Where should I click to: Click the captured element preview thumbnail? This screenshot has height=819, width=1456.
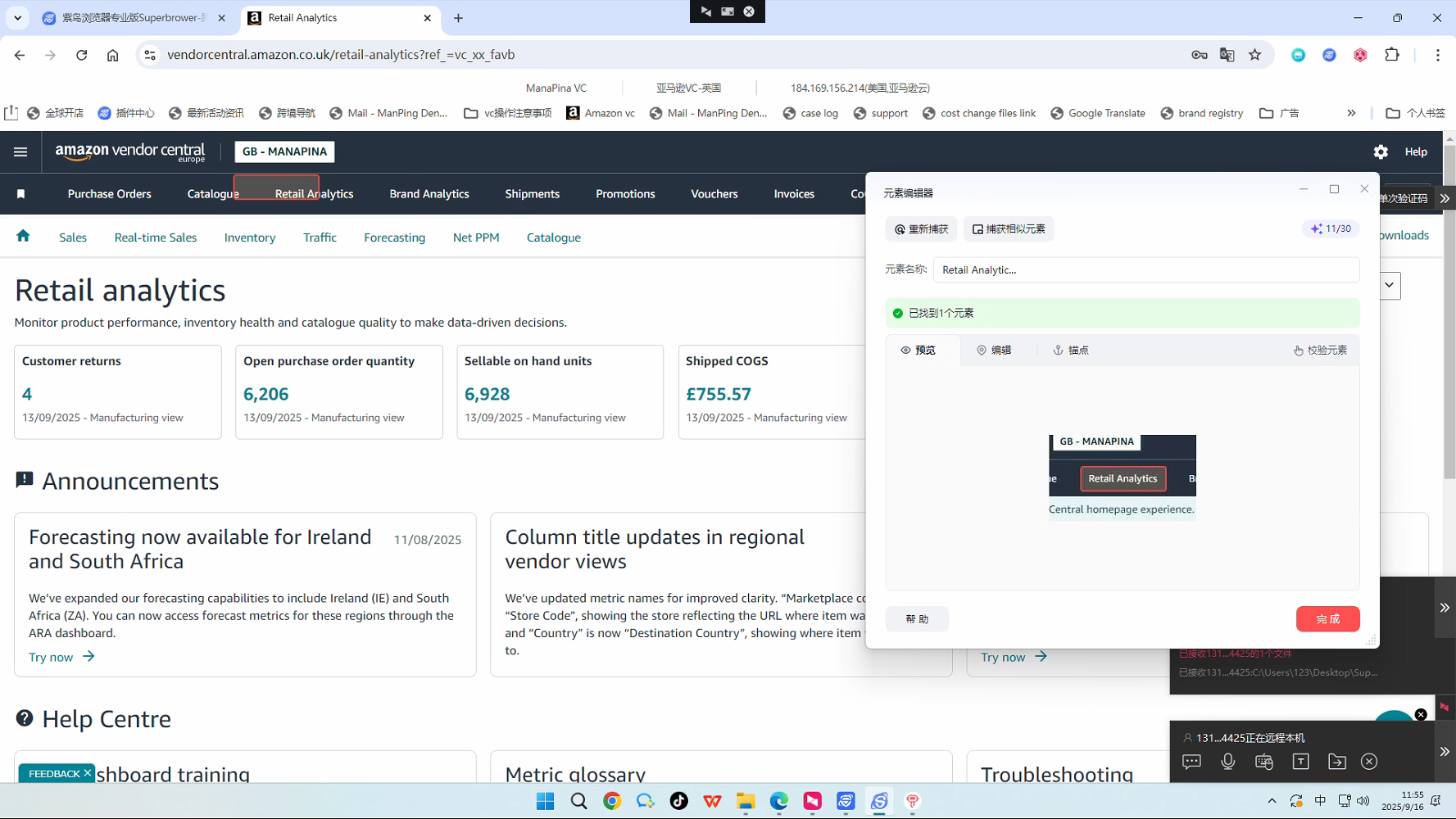tap(1123, 477)
